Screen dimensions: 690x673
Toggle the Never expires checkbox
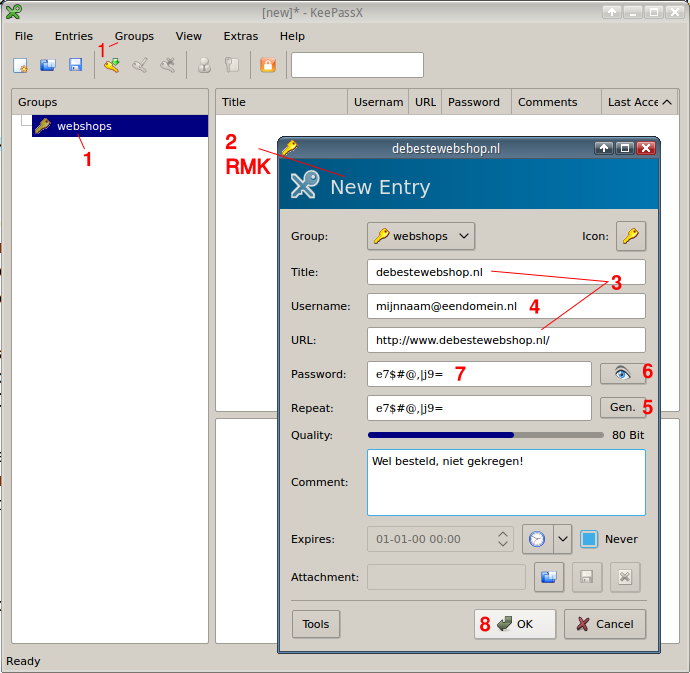(x=590, y=539)
